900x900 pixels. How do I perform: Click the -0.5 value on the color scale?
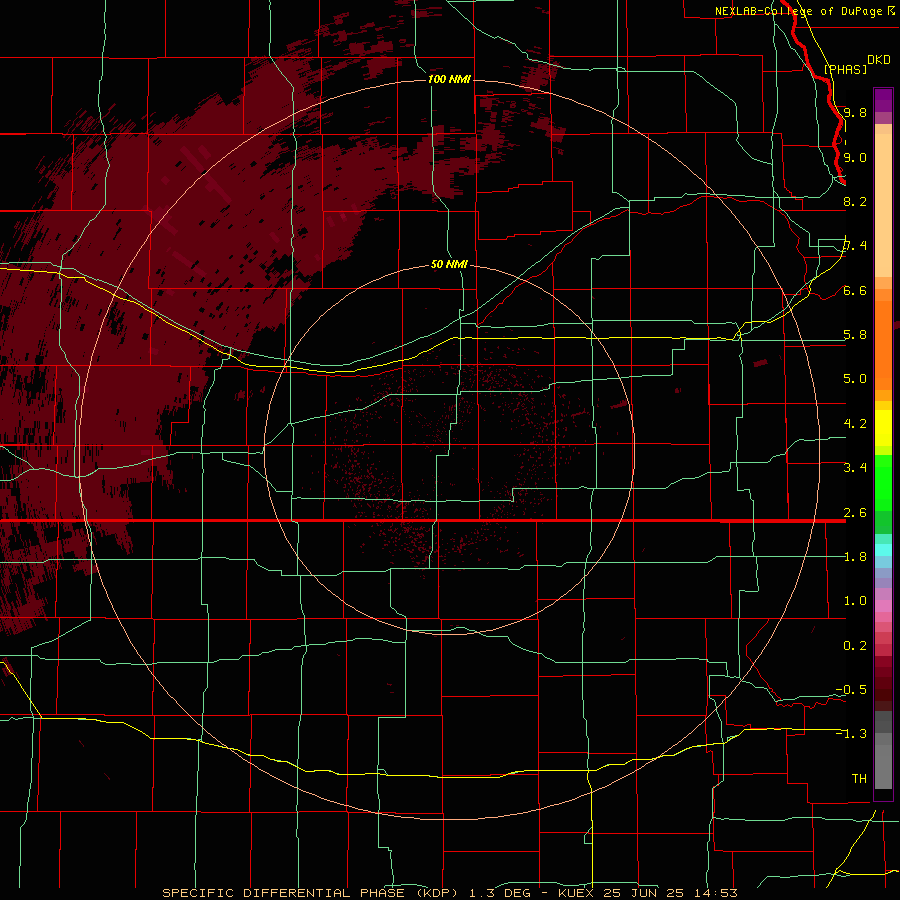pyautogui.click(x=851, y=689)
